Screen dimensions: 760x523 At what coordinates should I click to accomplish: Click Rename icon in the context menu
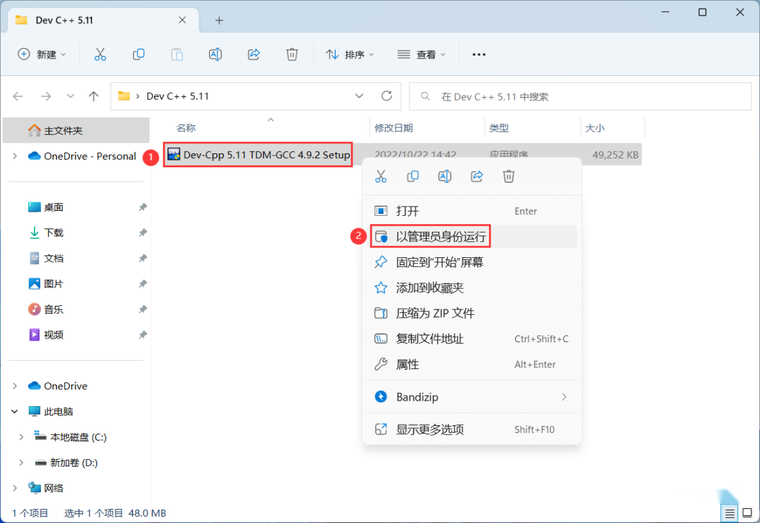[445, 176]
